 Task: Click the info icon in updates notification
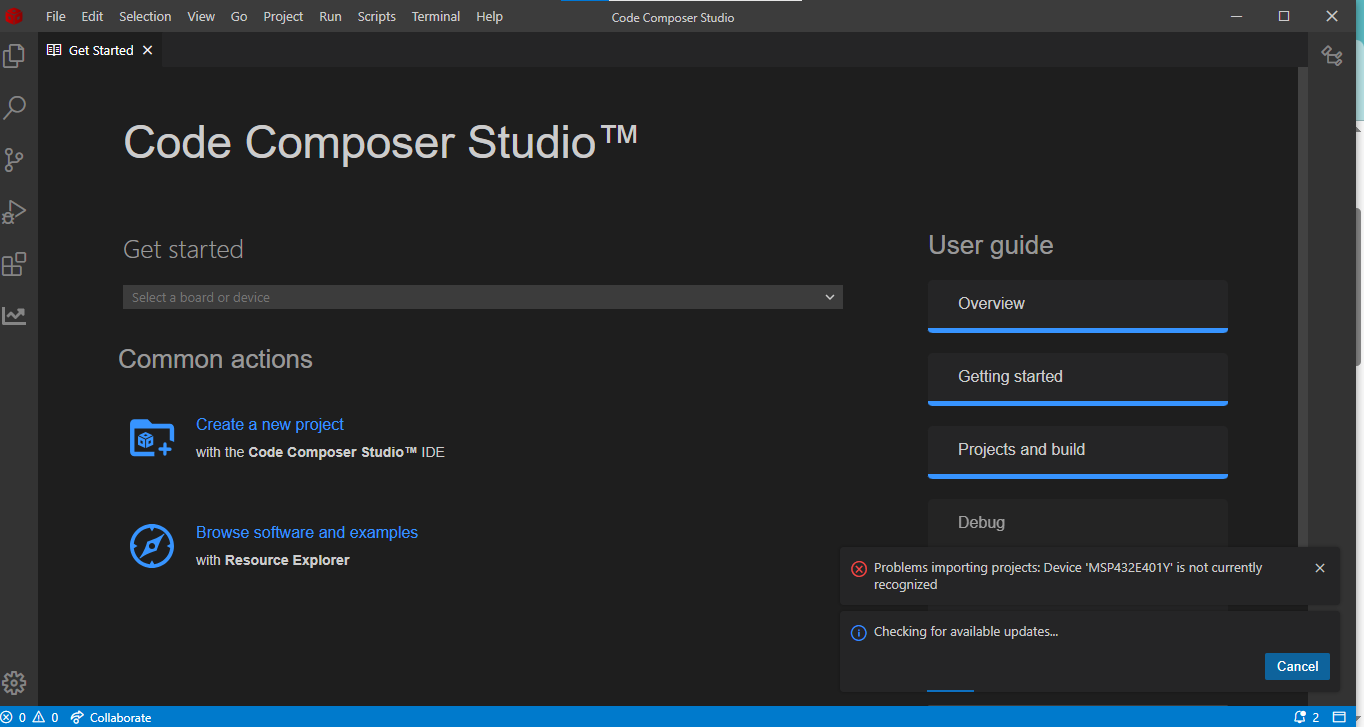pyautogui.click(x=858, y=632)
